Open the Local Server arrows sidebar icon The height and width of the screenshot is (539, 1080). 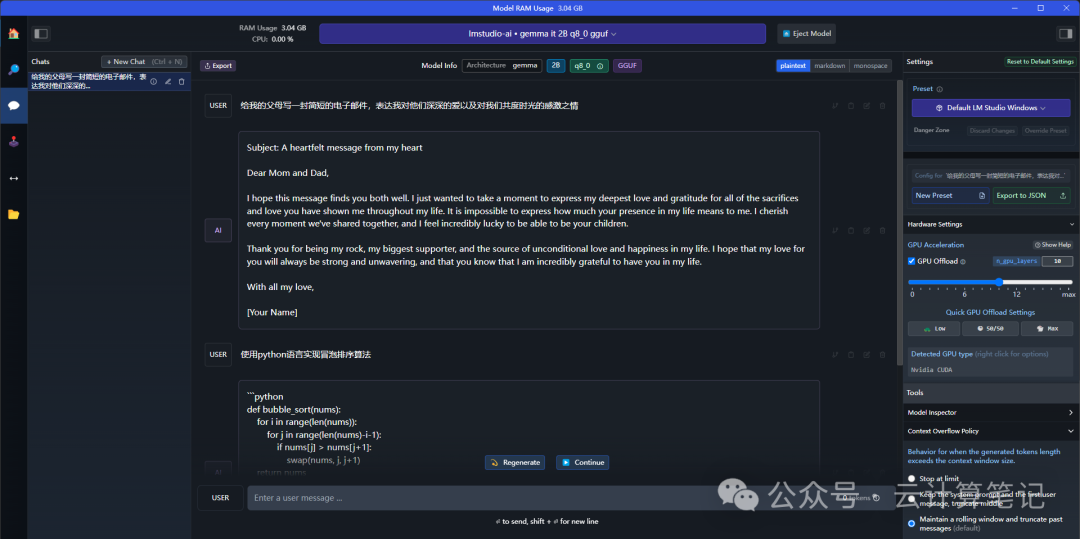point(14,178)
